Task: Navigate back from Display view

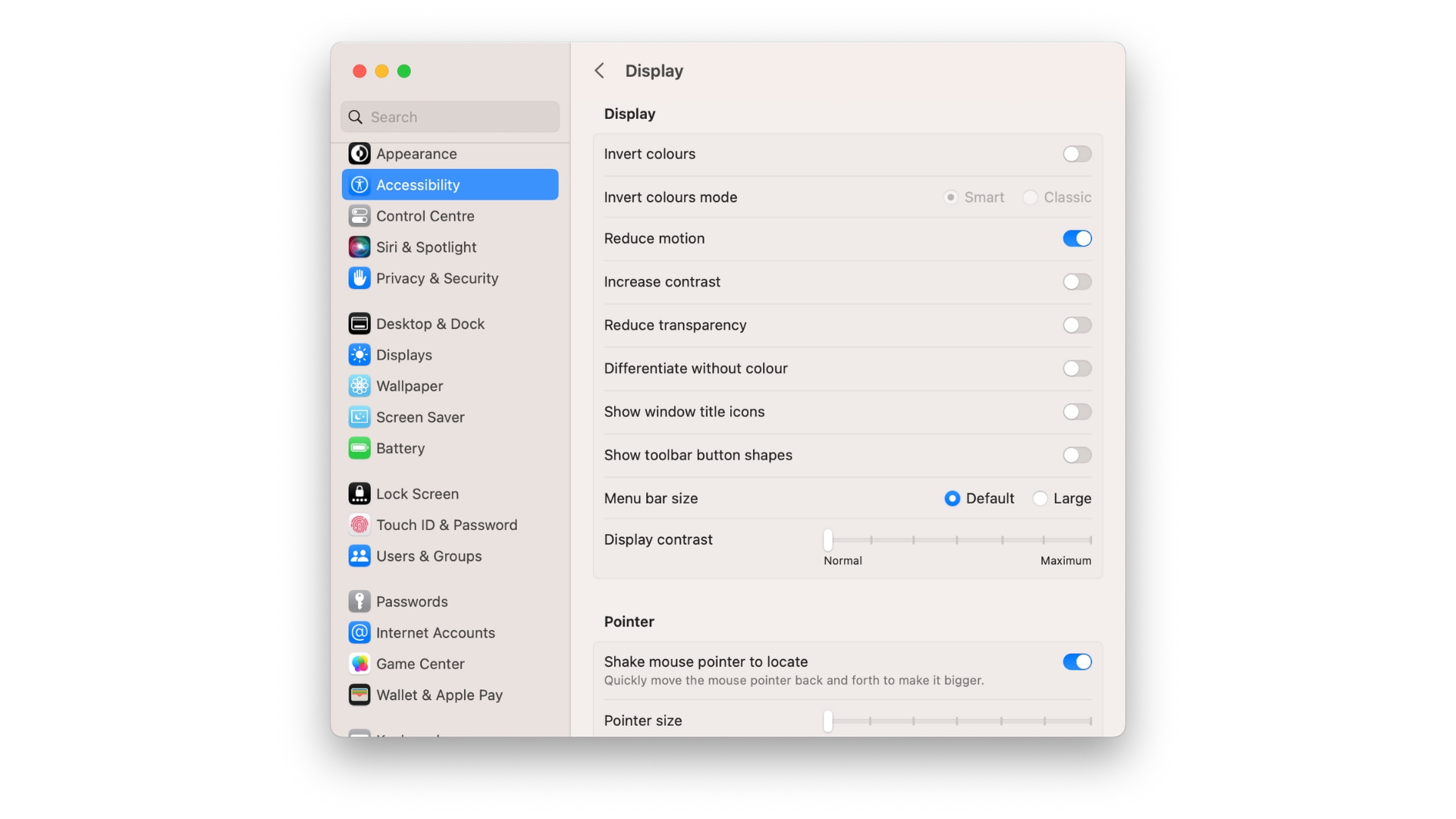Action: pos(598,70)
